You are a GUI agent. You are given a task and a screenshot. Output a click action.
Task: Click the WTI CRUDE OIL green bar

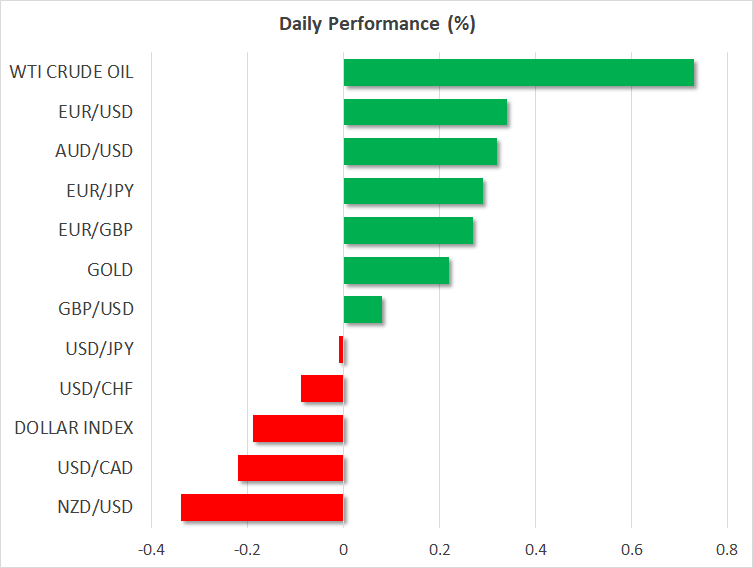pyautogui.click(x=518, y=73)
